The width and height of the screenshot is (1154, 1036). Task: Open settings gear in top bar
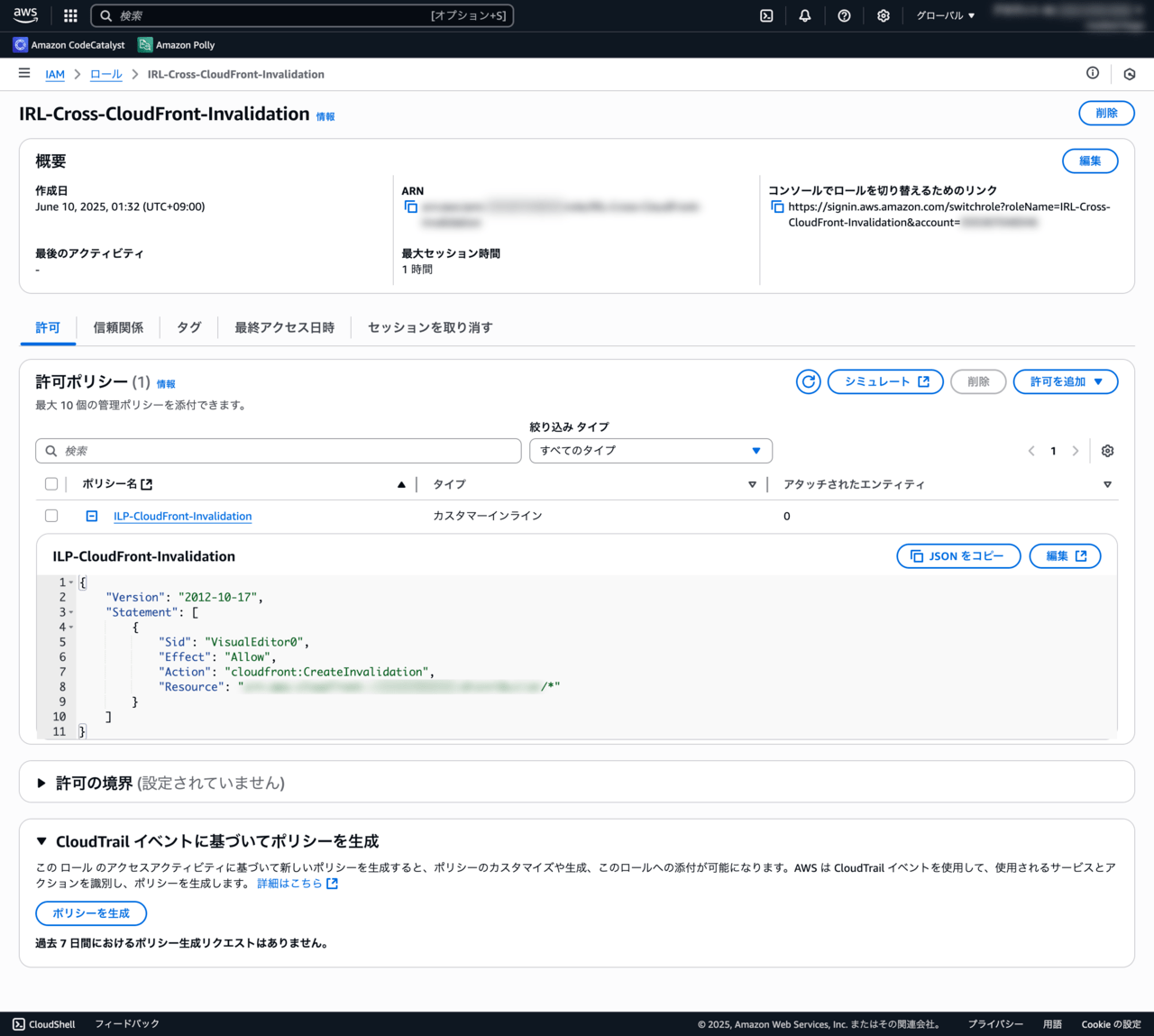tap(884, 15)
